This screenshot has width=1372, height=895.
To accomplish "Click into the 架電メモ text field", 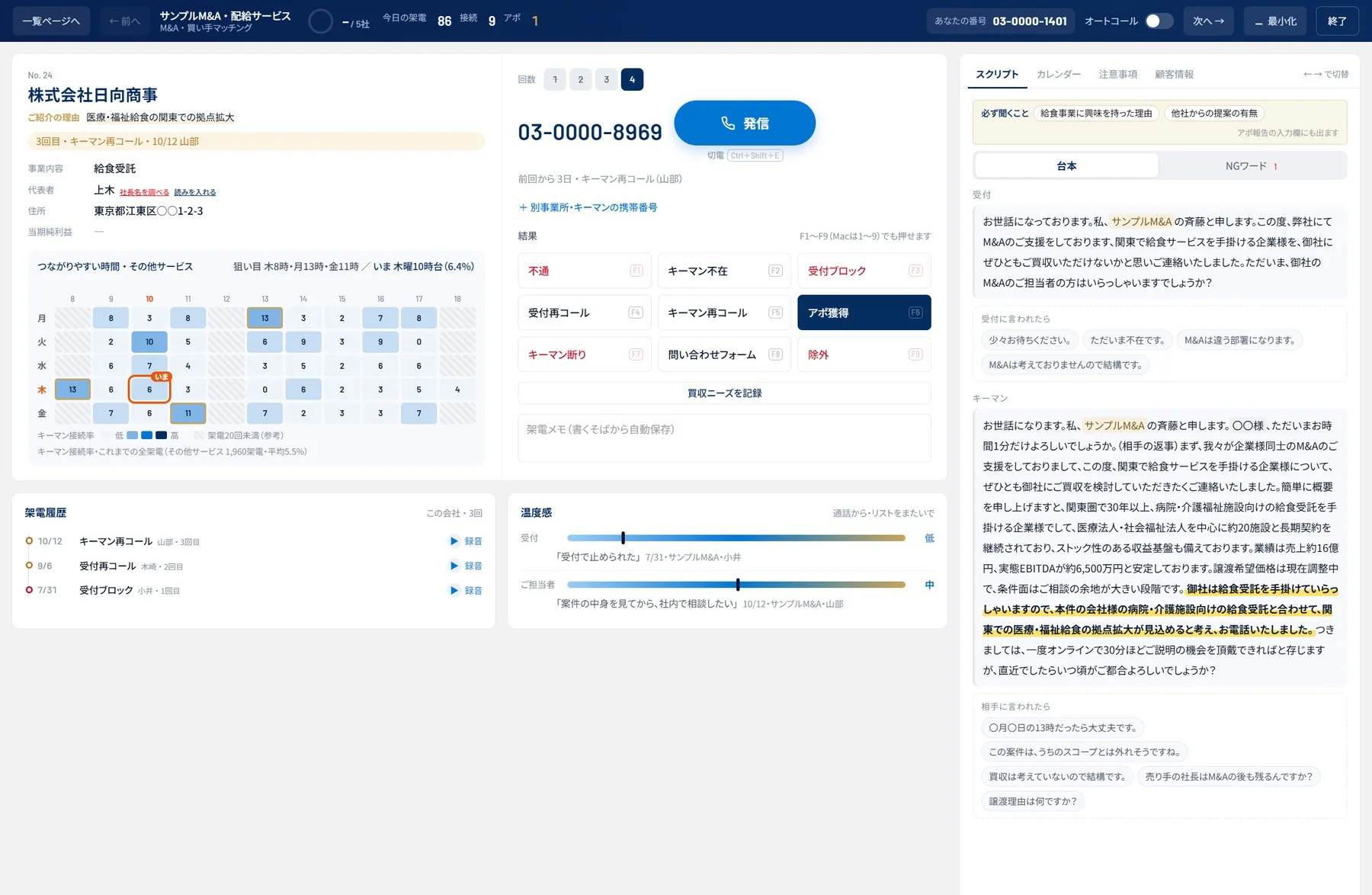I will pos(724,438).
